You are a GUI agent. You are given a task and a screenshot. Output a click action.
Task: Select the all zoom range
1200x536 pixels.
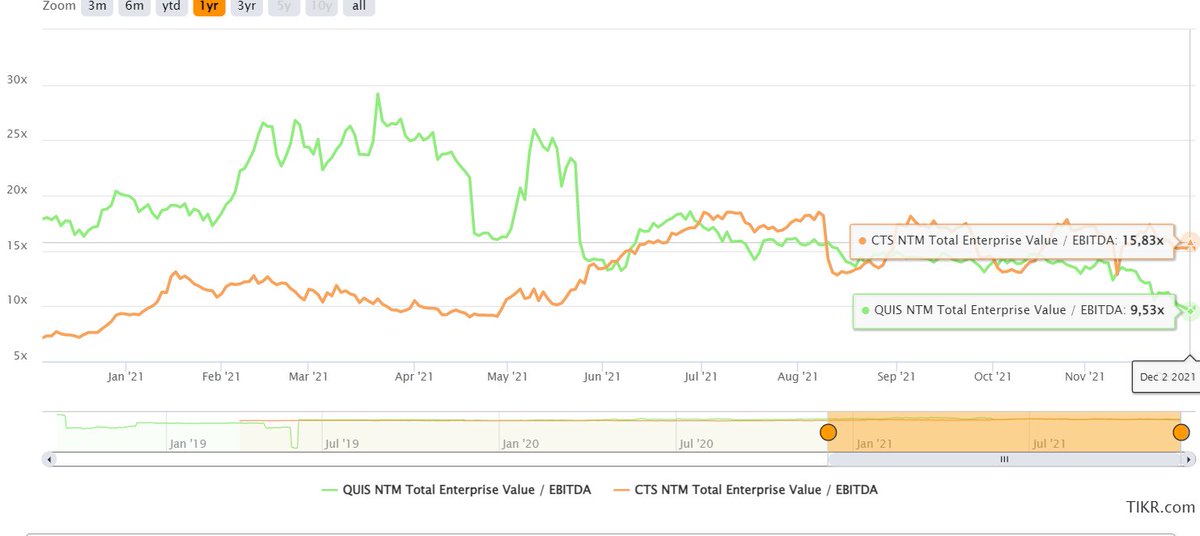tap(359, 7)
